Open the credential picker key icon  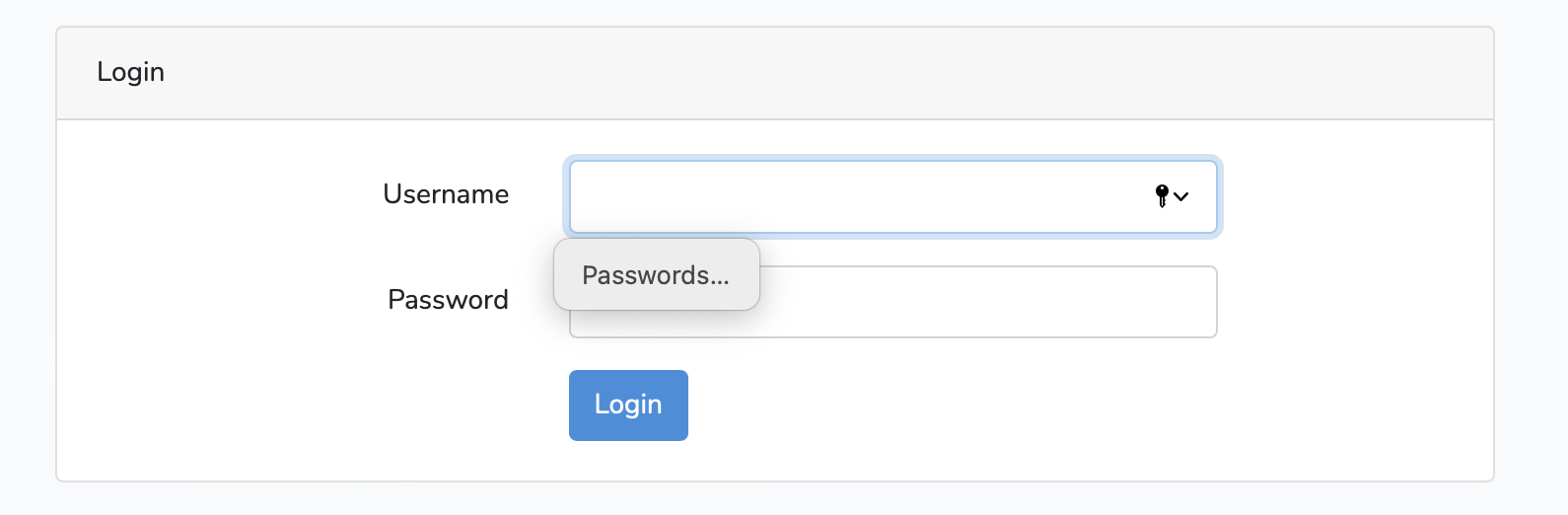click(x=1162, y=195)
